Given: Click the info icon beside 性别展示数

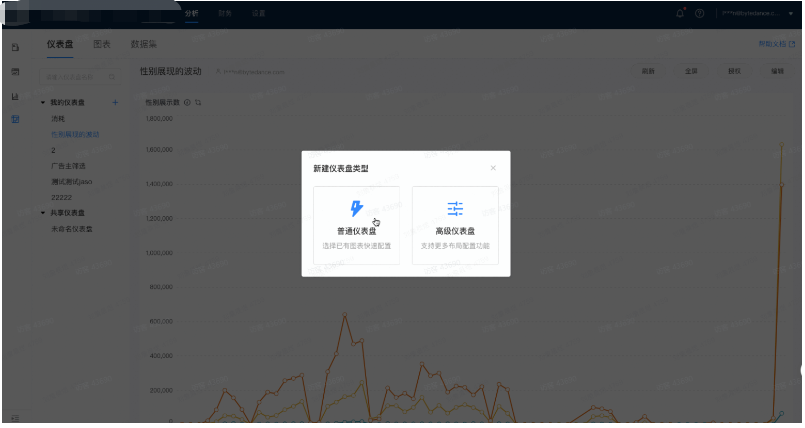Looking at the screenshot, I should pyautogui.click(x=187, y=103).
